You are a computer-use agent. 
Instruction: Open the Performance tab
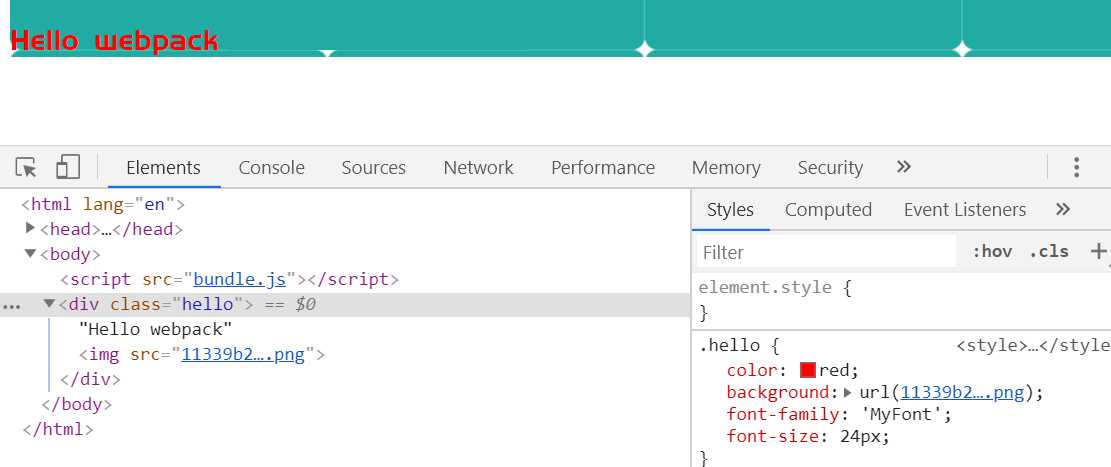[603, 168]
